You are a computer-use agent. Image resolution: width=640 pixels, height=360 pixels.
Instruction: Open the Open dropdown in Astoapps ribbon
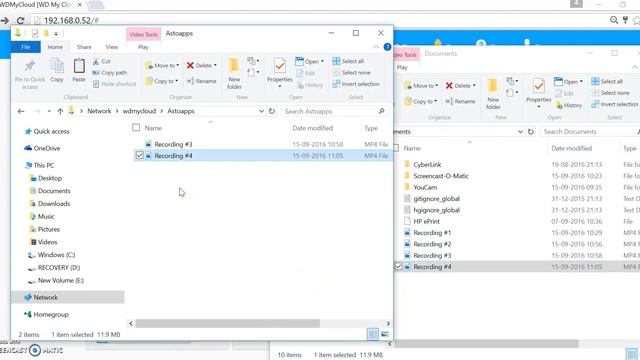click(x=309, y=61)
